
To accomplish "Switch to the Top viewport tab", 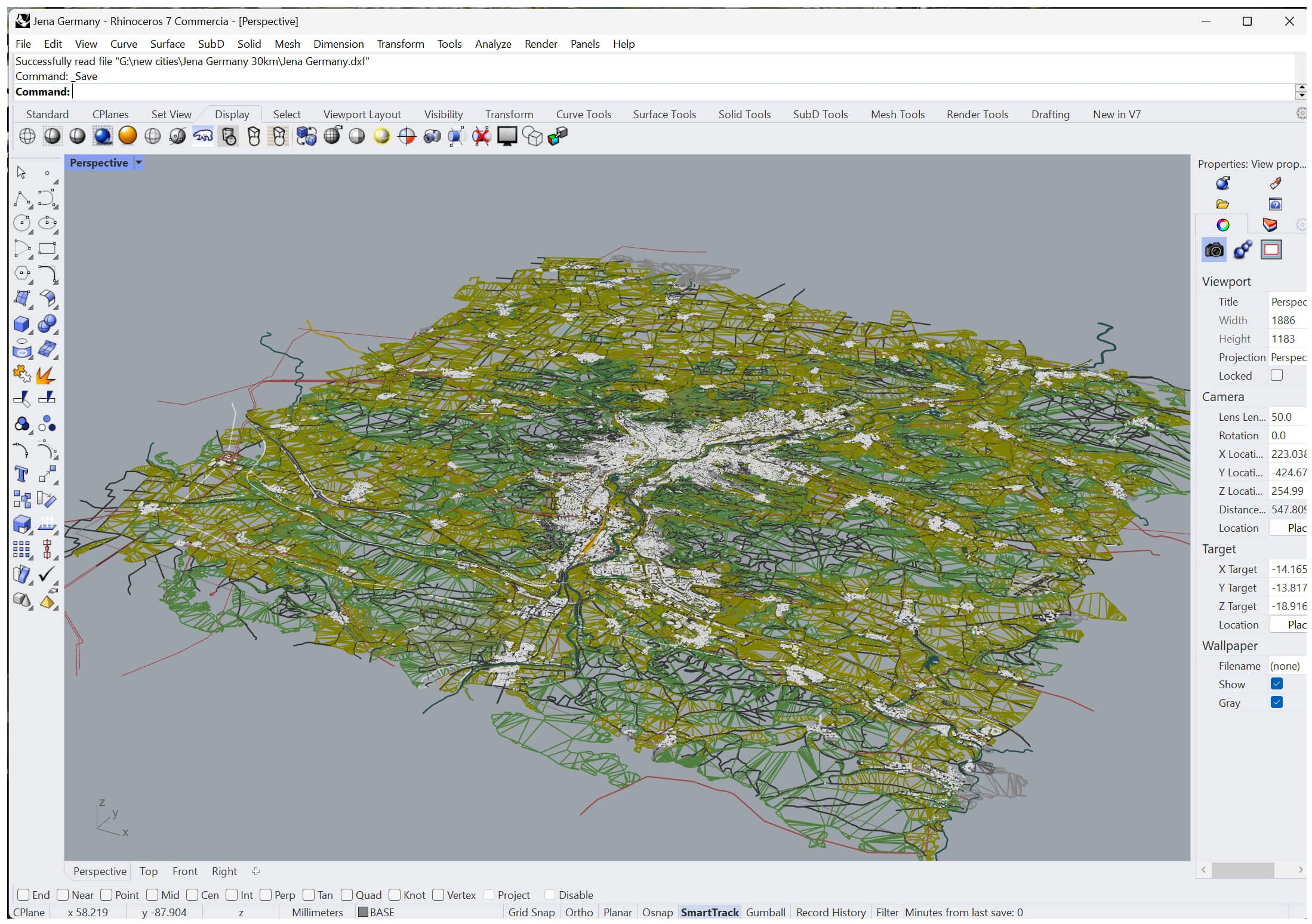I will tap(149, 871).
